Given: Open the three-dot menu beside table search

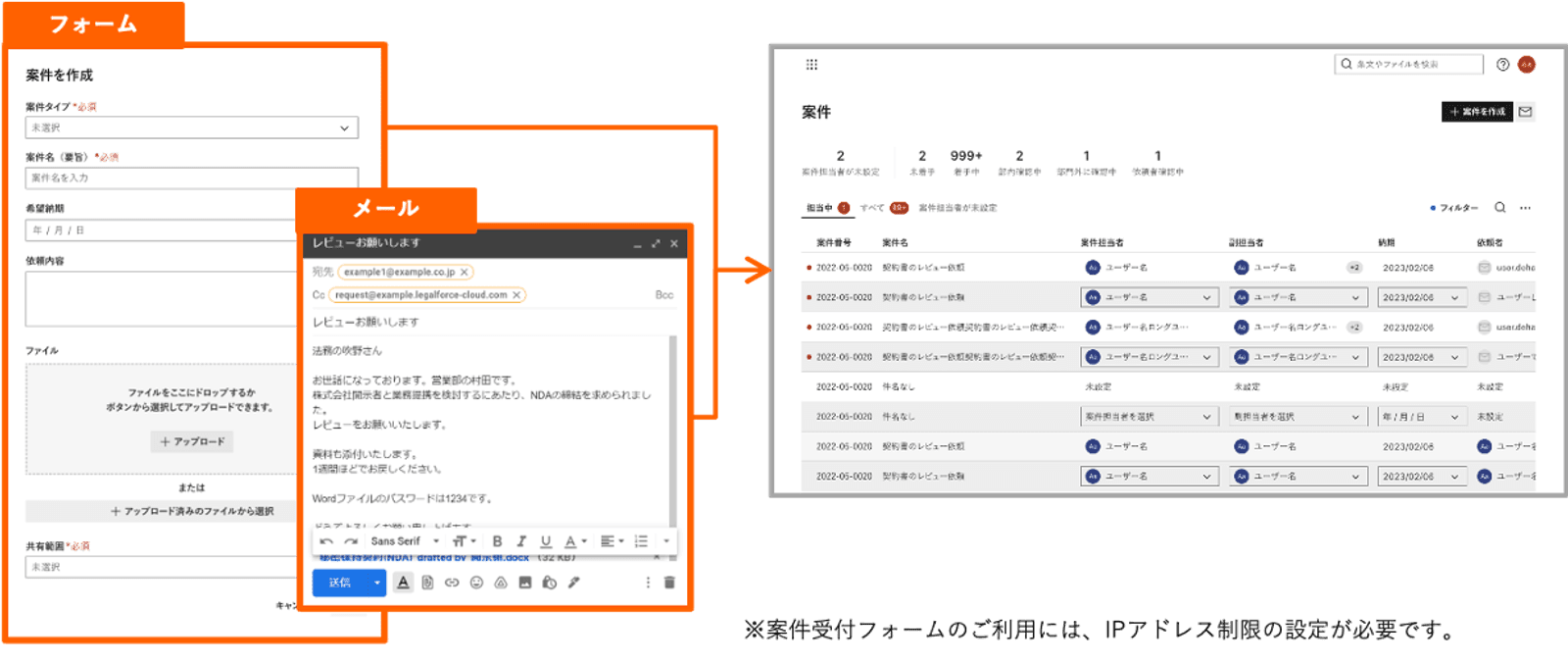Looking at the screenshot, I should pos(1525,208).
